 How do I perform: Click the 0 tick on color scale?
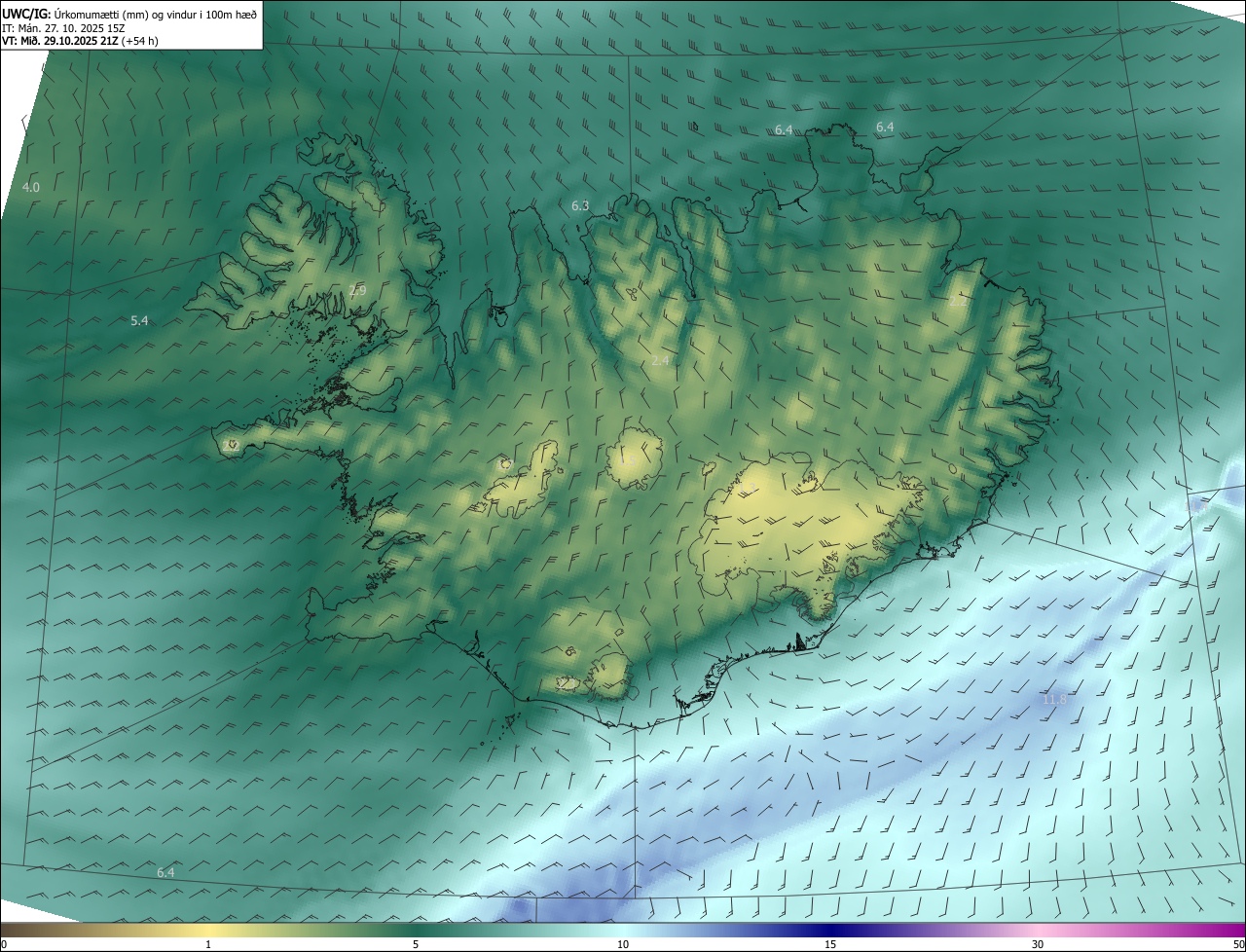pyautogui.click(x=4, y=944)
